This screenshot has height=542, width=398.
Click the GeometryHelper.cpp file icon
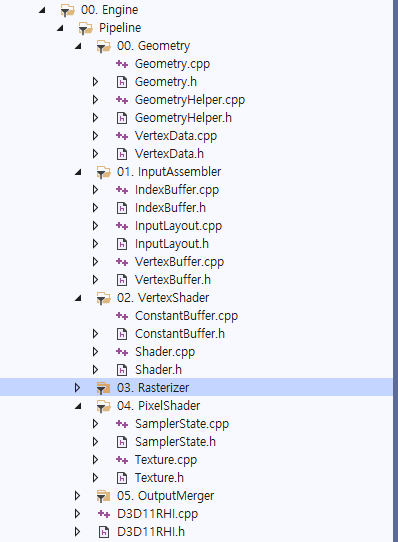point(122,100)
